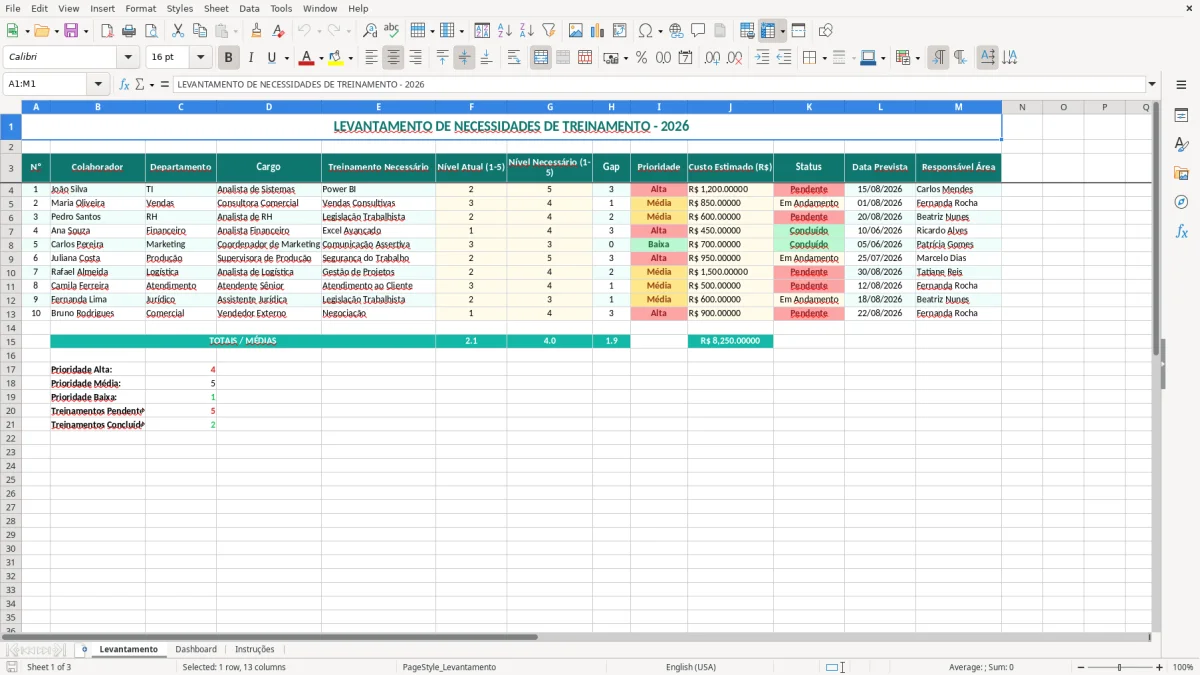Viewport: 1200px width, 675px height.
Task: Increase indent
Action: 762,58
